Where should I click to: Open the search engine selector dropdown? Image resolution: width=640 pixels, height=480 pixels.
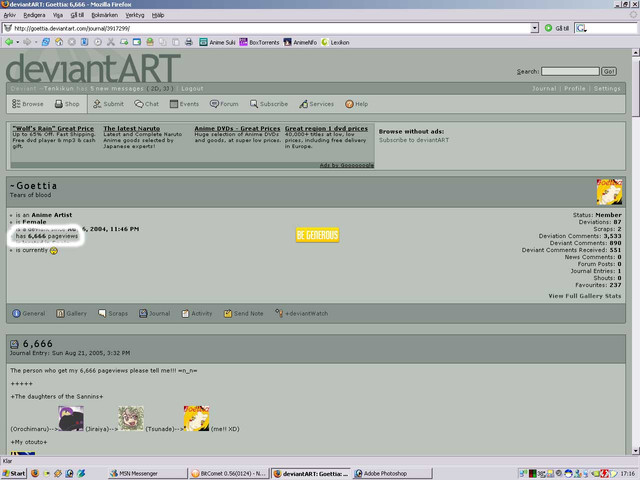click(x=582, y=28)
